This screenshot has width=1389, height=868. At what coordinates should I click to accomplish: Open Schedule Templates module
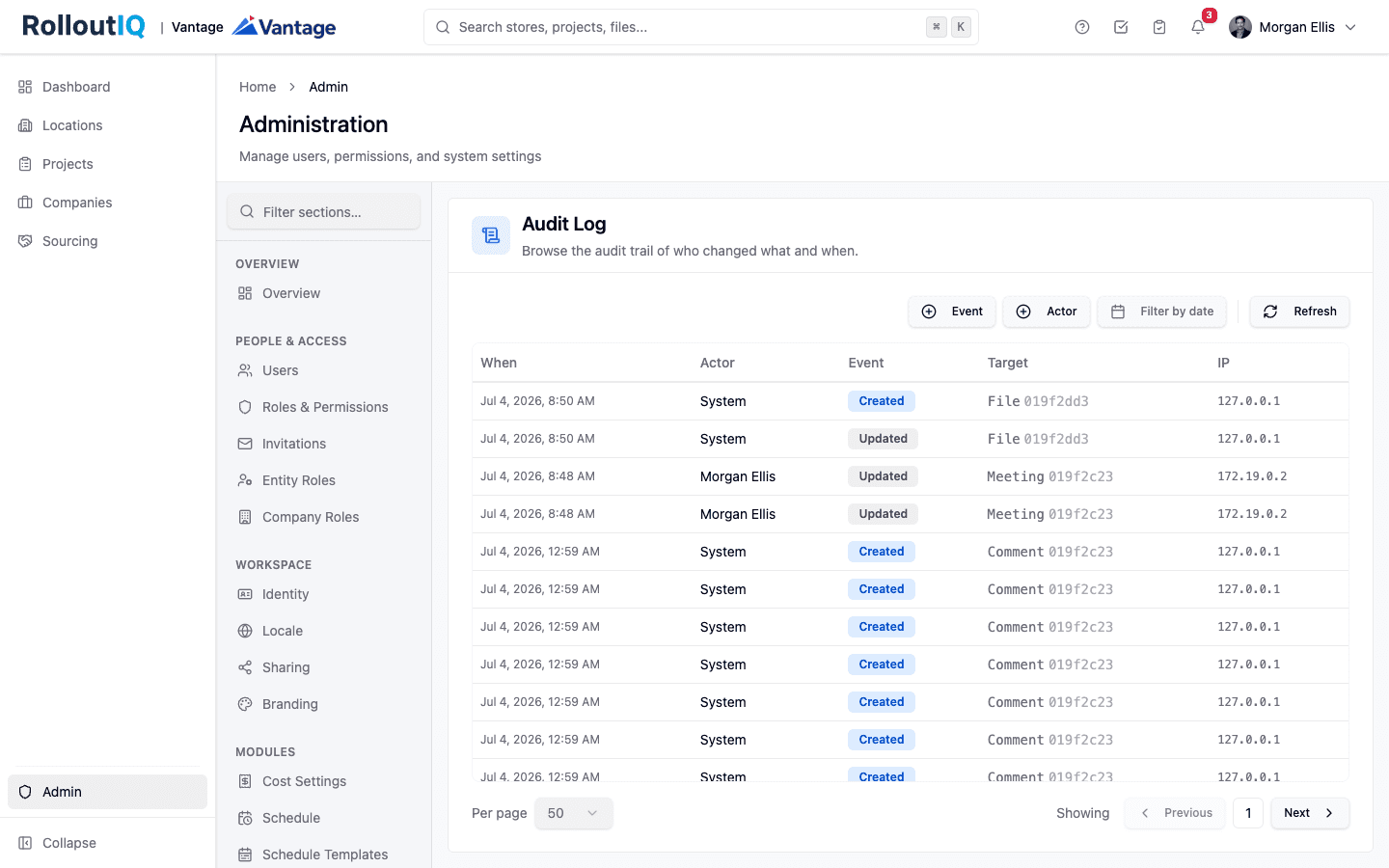(x=324, y=854)
